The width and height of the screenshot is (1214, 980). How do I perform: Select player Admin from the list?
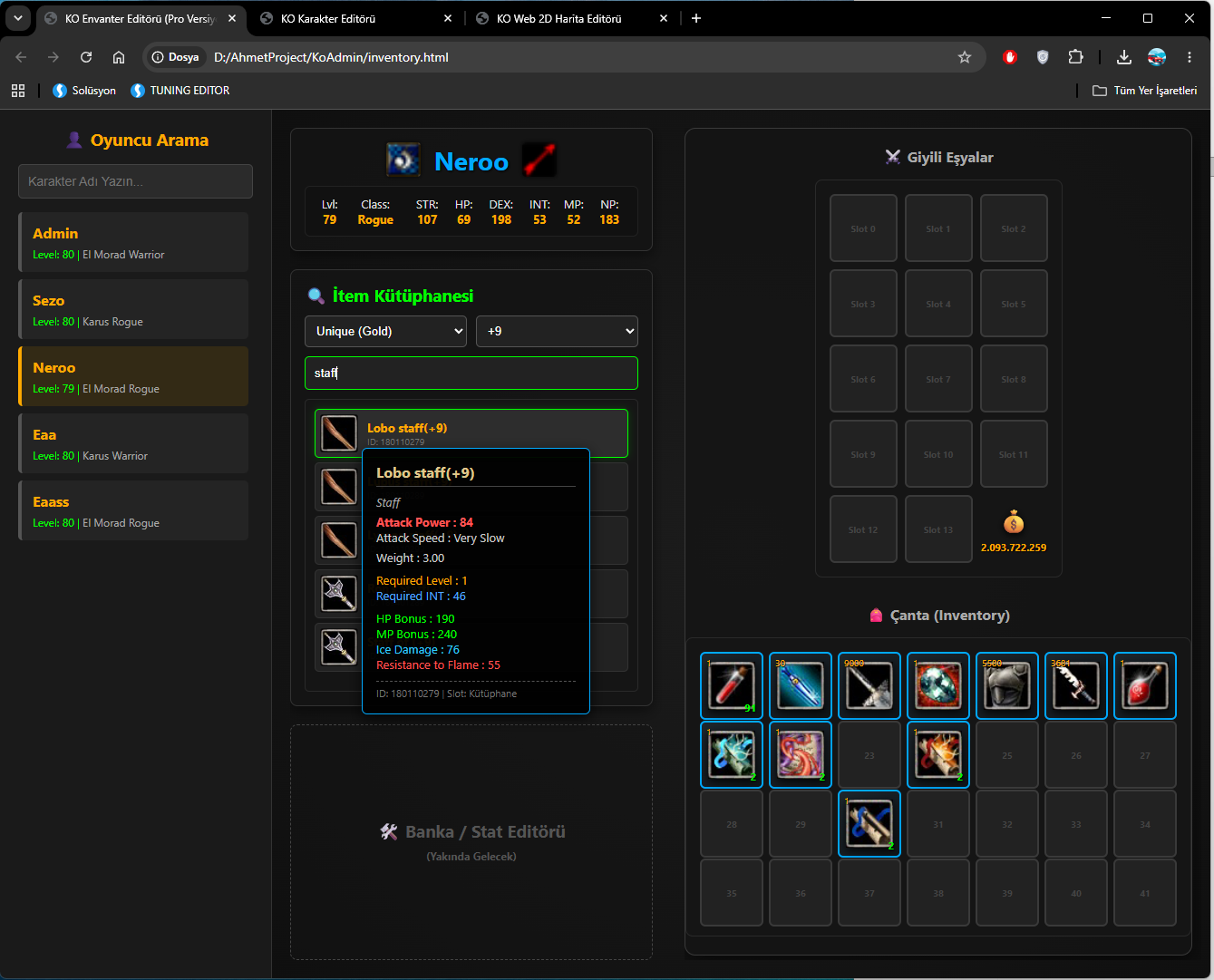[133, 242]
